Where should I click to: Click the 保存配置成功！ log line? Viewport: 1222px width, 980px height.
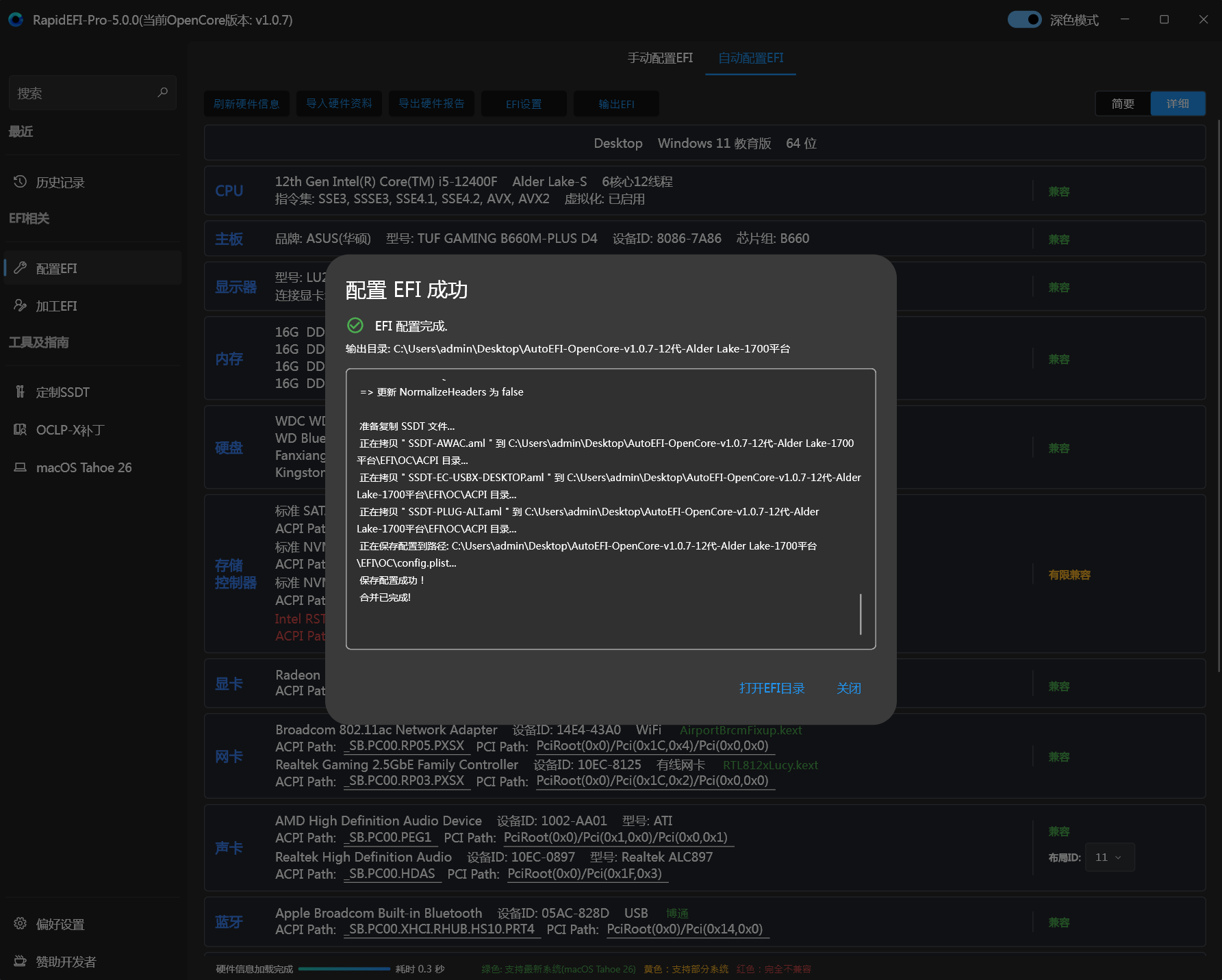coord(393,580)
